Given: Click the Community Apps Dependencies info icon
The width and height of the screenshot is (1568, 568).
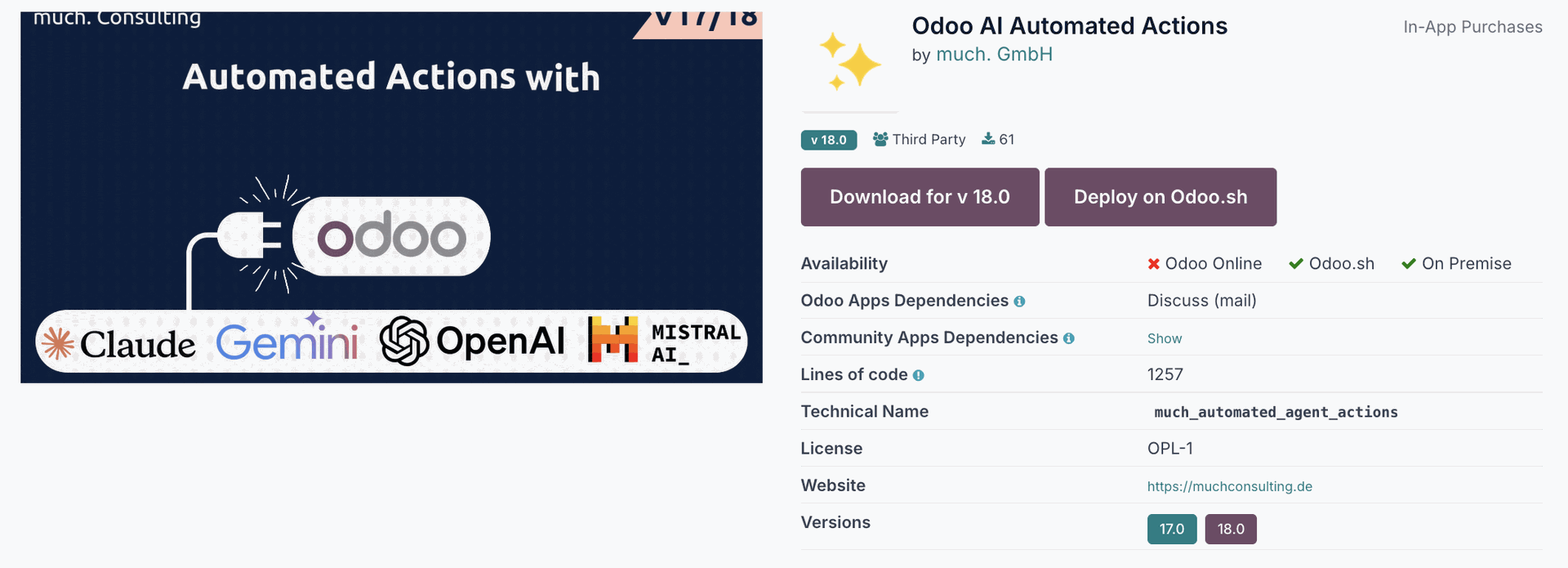Looking at the screenshot, I should point(1068,338).
